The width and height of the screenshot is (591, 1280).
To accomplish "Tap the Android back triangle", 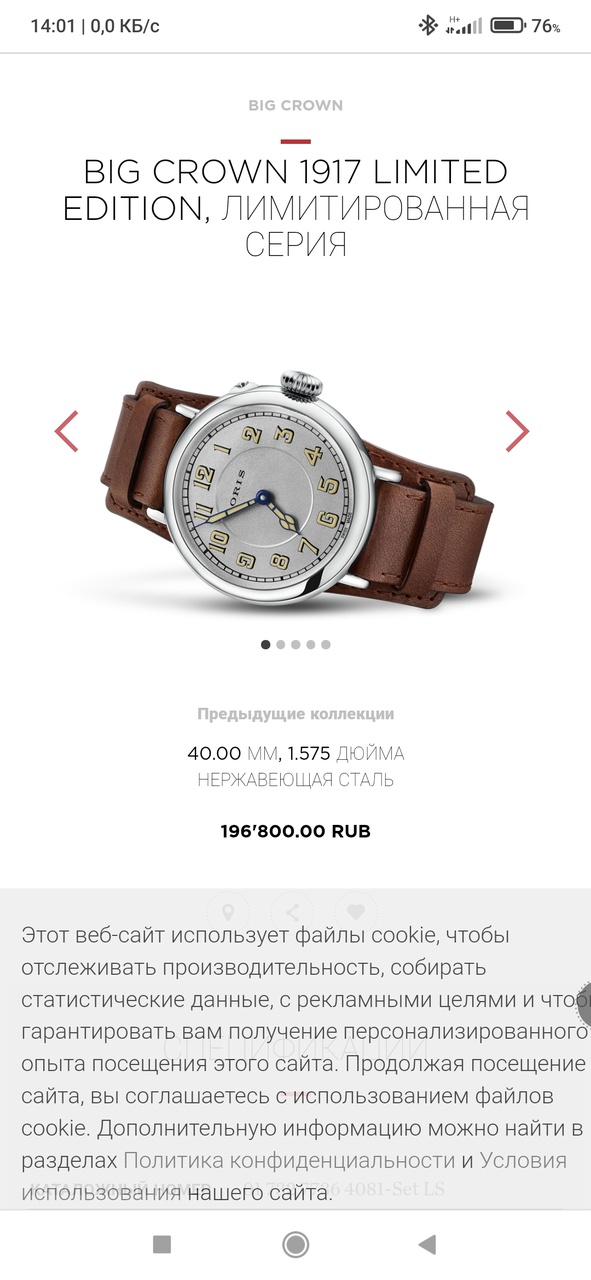I will 427,1244.
